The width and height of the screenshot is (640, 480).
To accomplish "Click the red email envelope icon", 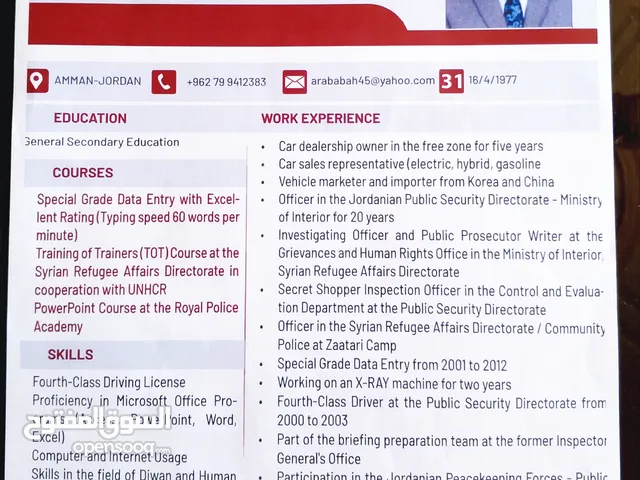I will tap(294, 82).
